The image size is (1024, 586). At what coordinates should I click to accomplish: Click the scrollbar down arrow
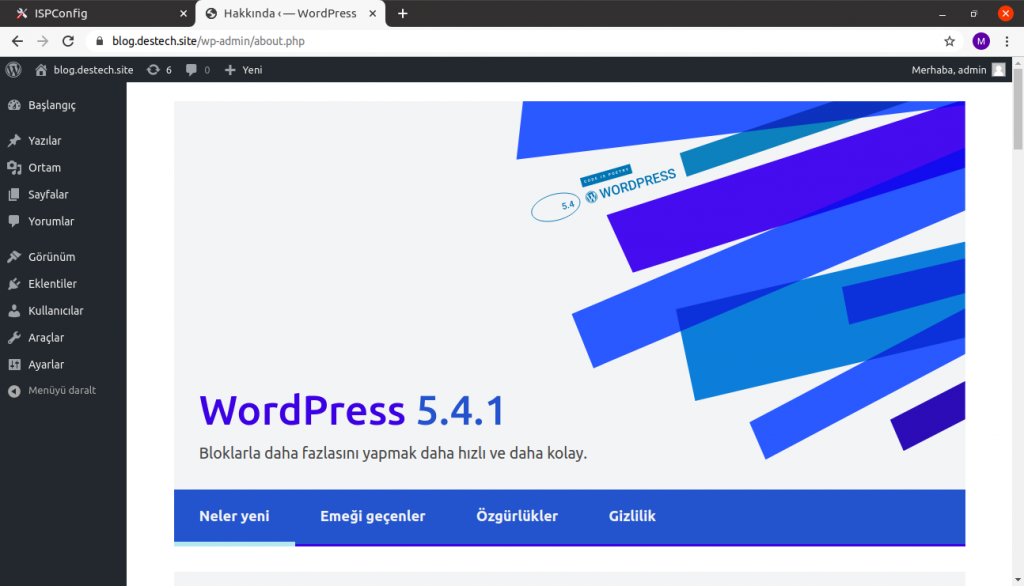point(1018,579)
